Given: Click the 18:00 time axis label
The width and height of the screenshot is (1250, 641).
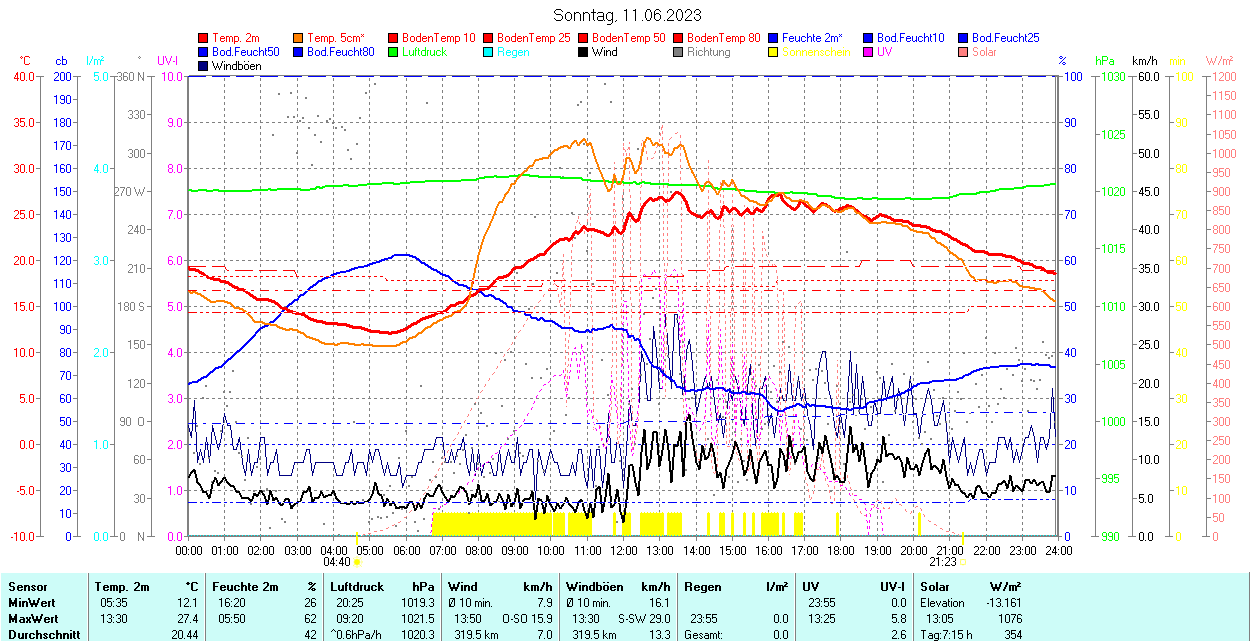Looking at the screenshot, I should point(841,550).
